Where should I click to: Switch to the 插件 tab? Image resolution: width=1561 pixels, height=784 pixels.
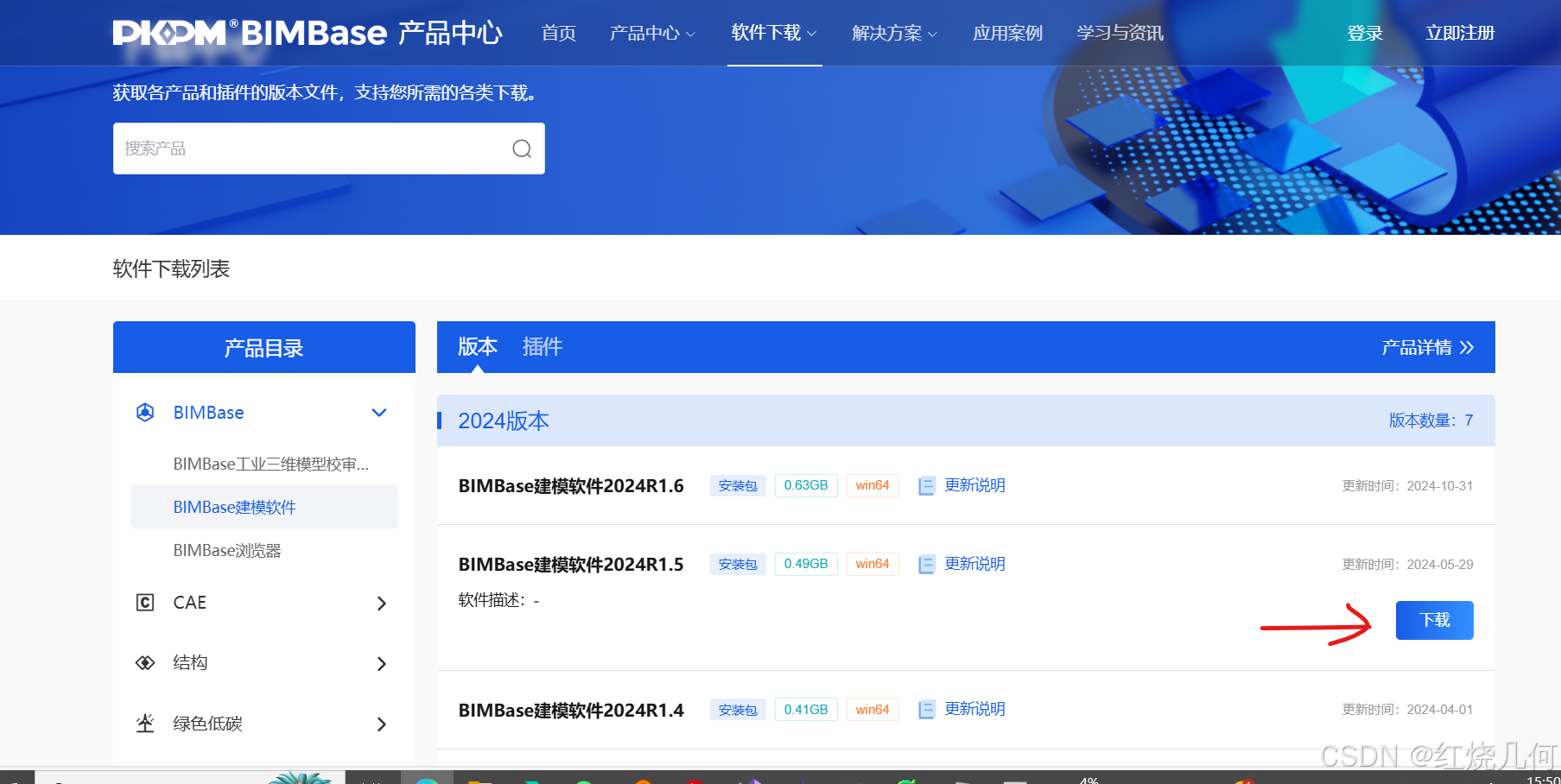(543, 347)
